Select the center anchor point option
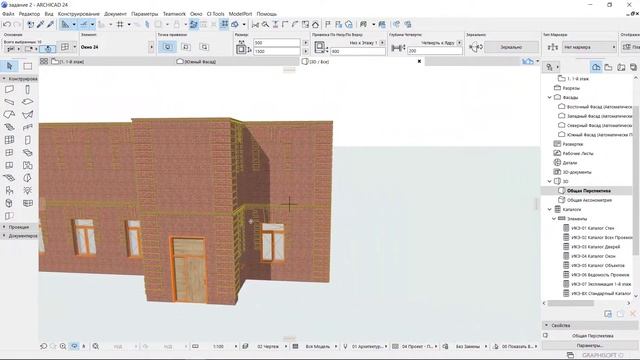Screen dimensions: 640x360 (167, 47)
